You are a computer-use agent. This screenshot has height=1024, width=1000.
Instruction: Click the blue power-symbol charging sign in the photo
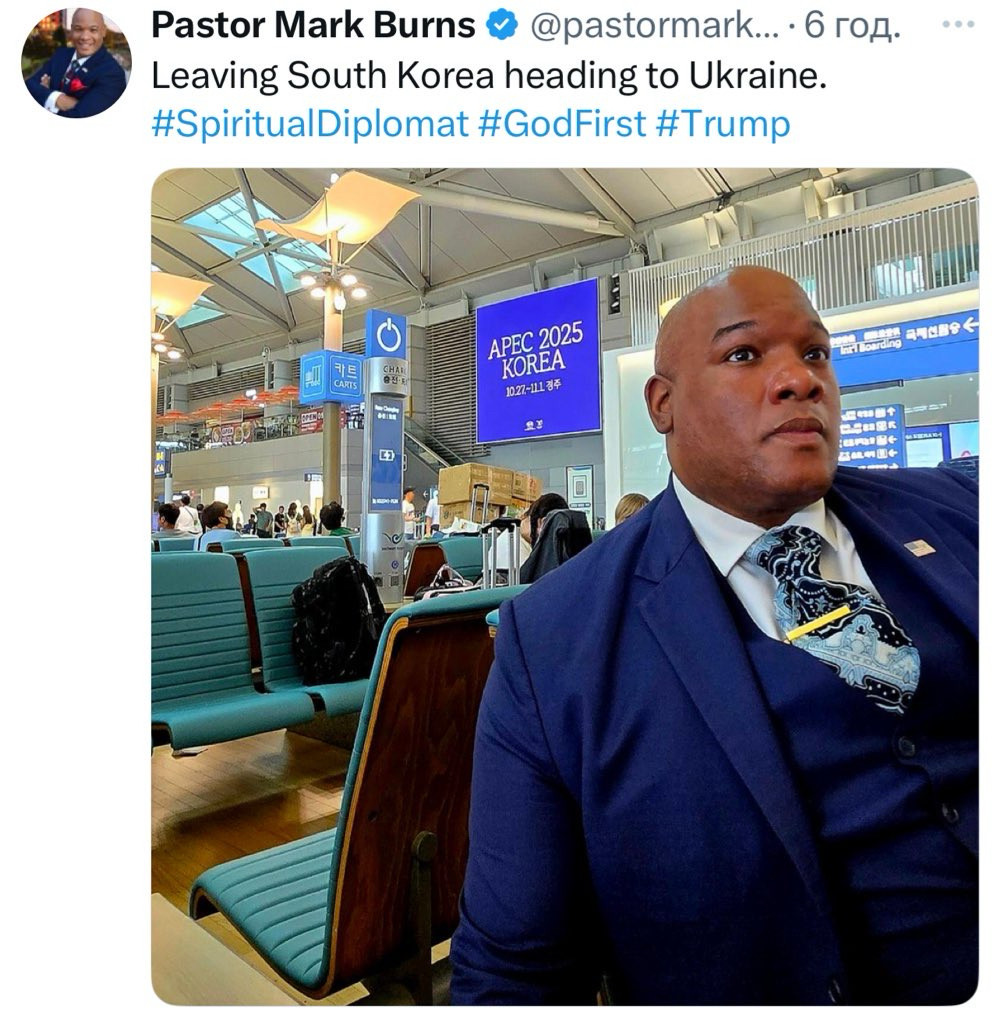386,334
